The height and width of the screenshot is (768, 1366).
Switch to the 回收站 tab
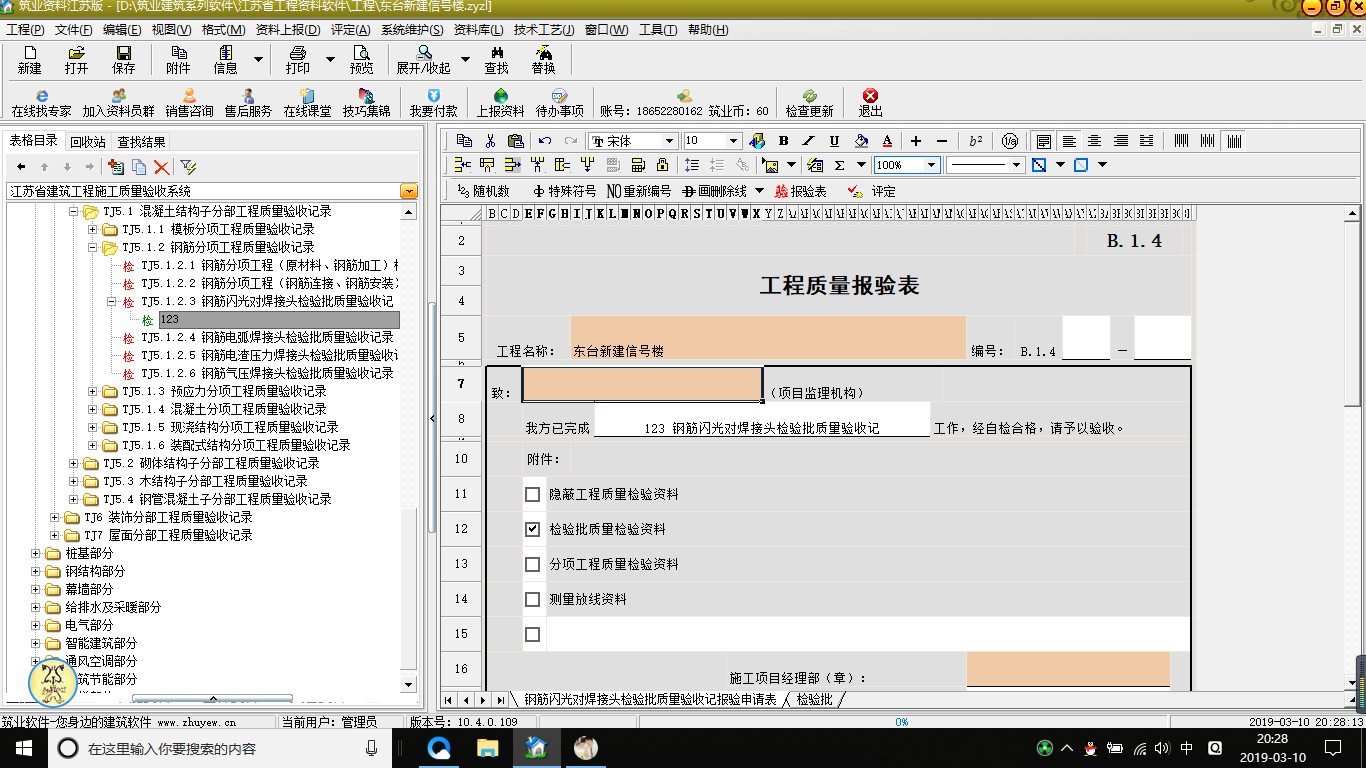[88, 142]
